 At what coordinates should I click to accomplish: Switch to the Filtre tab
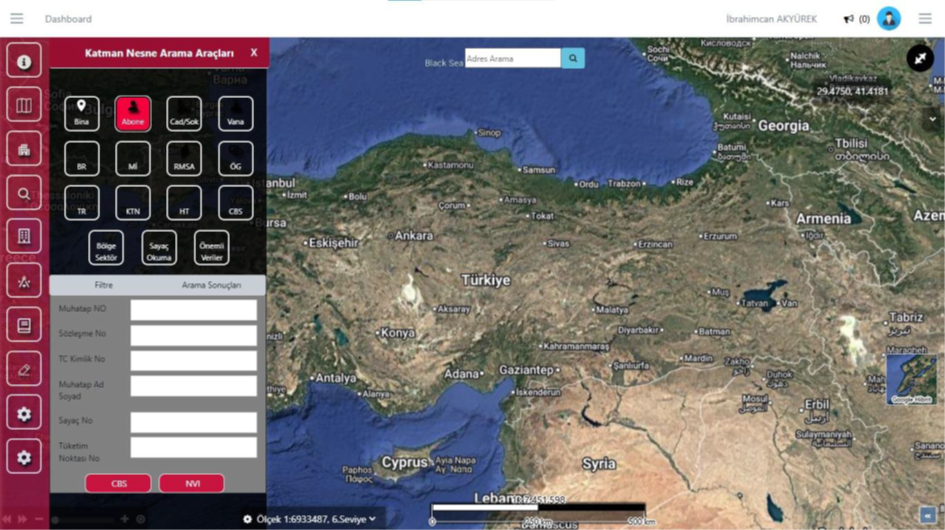(103, 285)
